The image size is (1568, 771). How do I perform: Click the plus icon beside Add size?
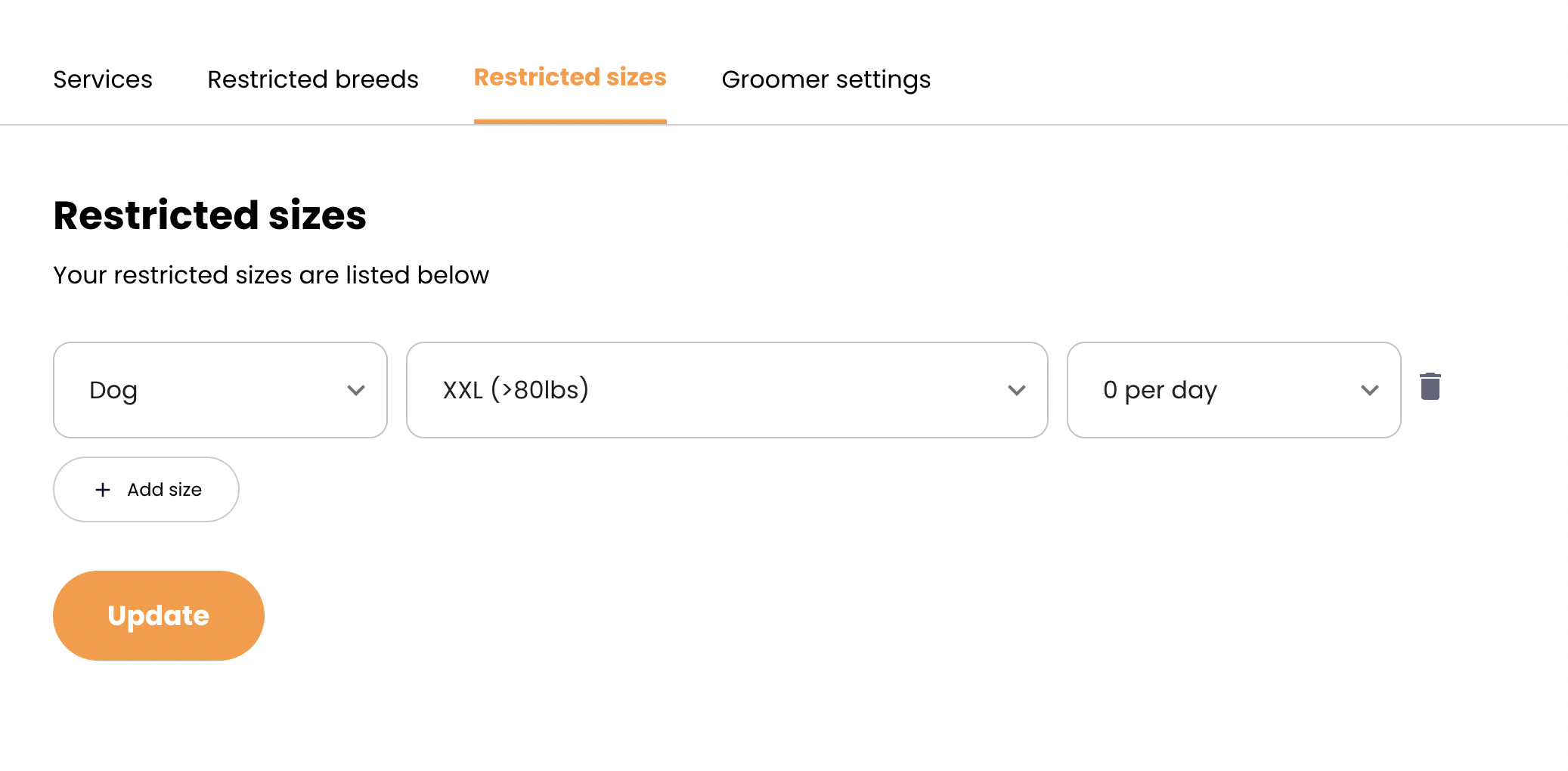pyautogui.click(x=103, y=490)
